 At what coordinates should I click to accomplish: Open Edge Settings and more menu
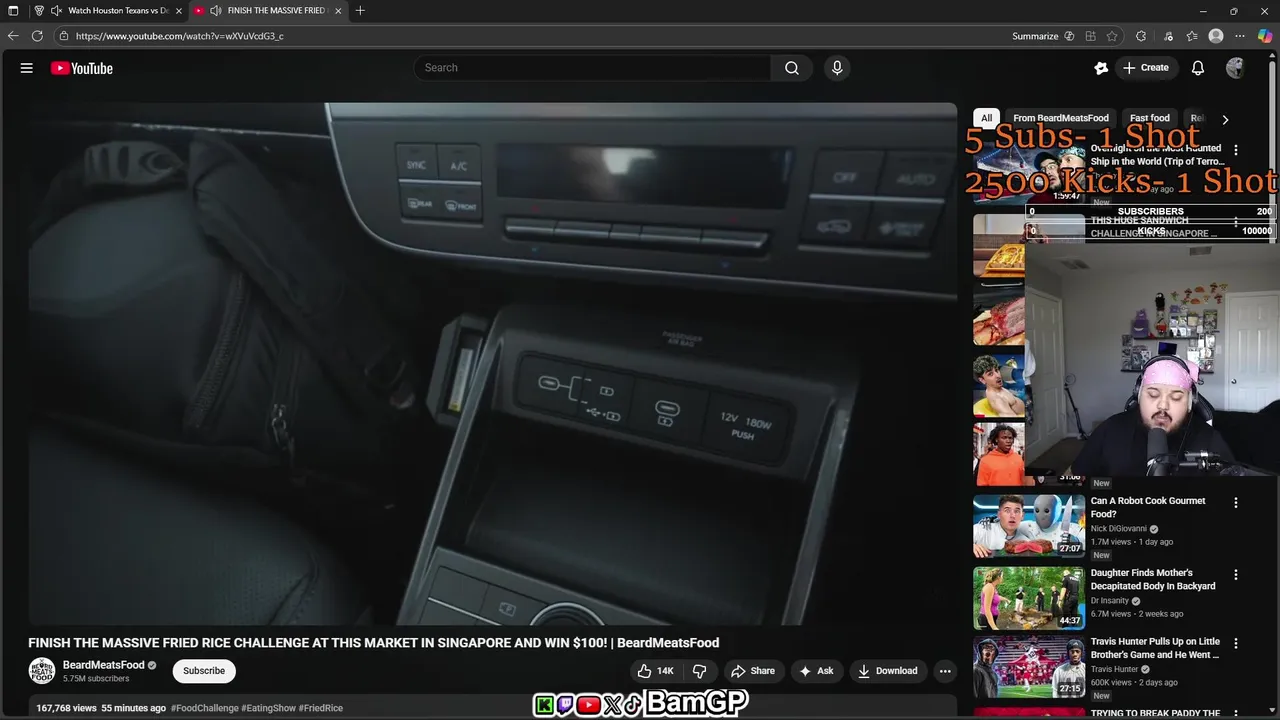1240,36
